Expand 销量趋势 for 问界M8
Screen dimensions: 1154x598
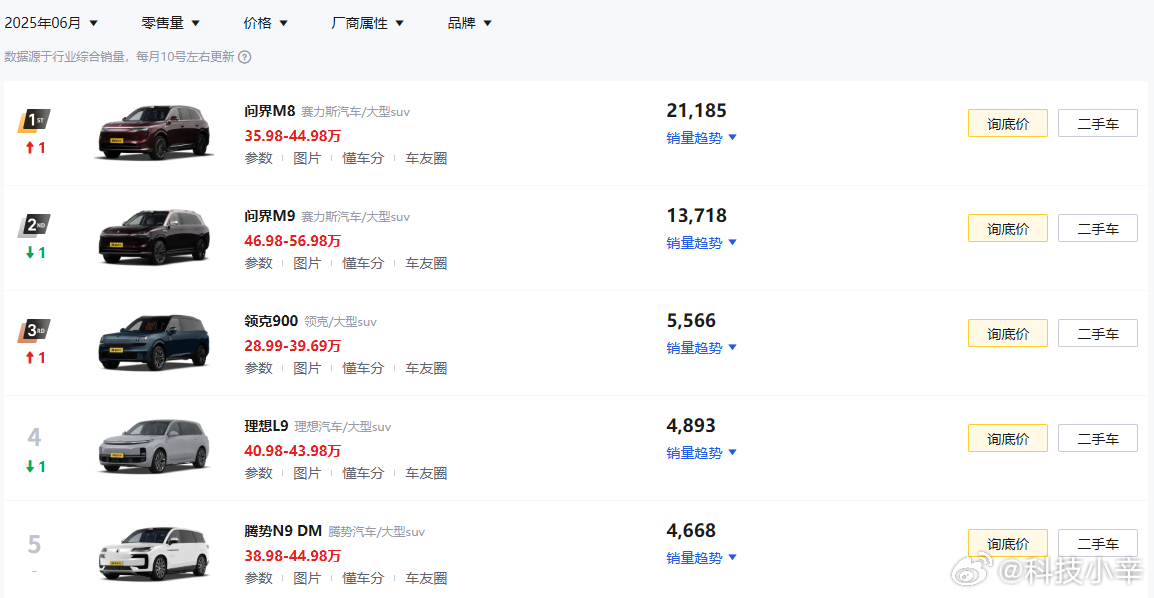[701, 138]
